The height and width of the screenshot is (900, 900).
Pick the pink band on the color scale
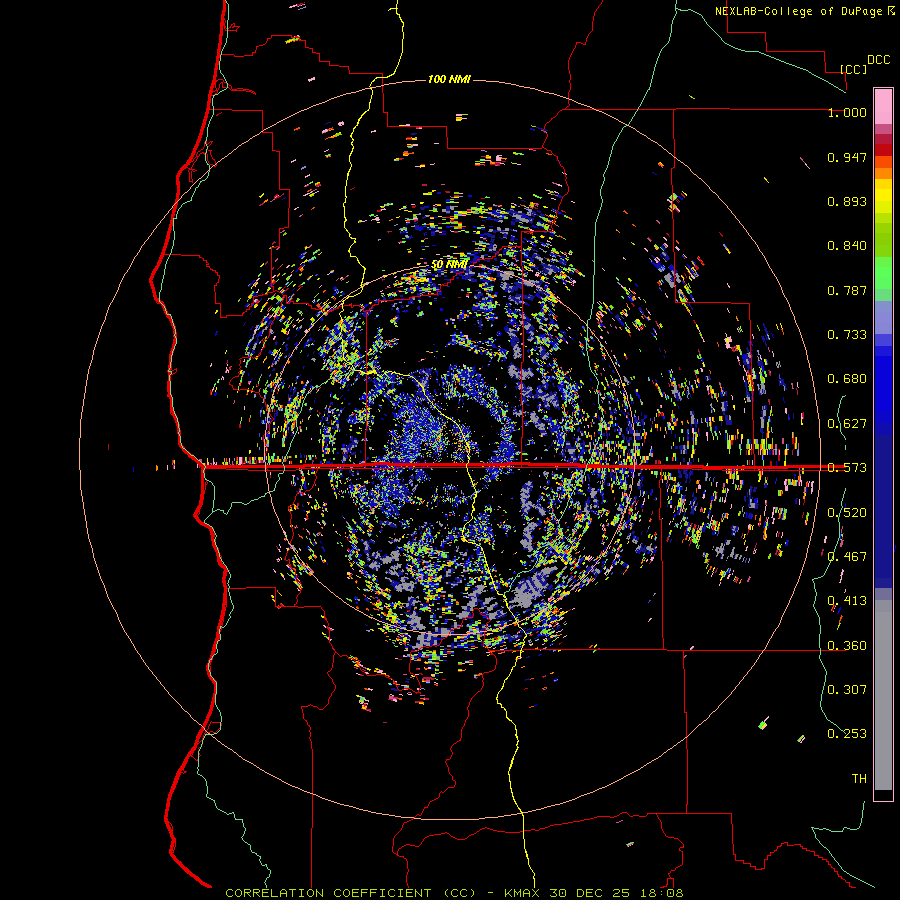coord(883,107)
